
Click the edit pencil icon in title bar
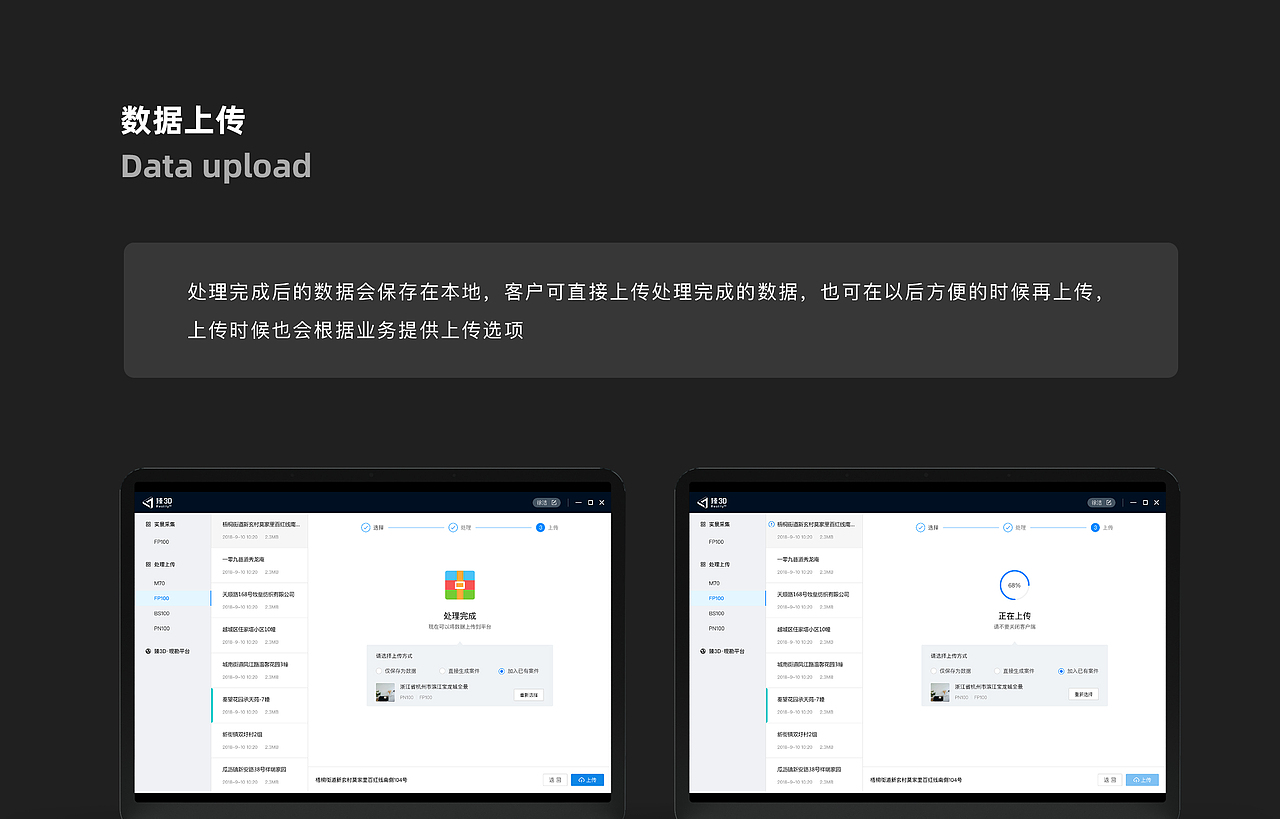(x=554, y=502)
